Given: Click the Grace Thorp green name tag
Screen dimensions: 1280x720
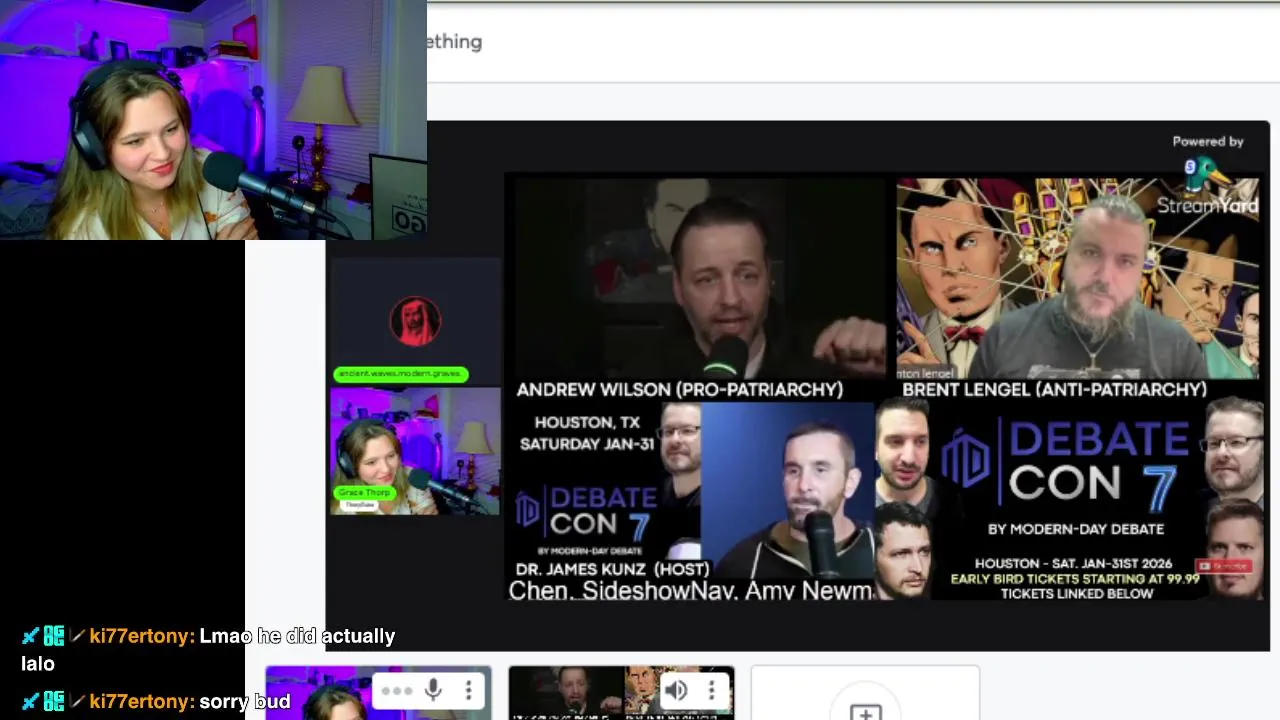Looking at the screenshot, I should [x=364, y=492].
